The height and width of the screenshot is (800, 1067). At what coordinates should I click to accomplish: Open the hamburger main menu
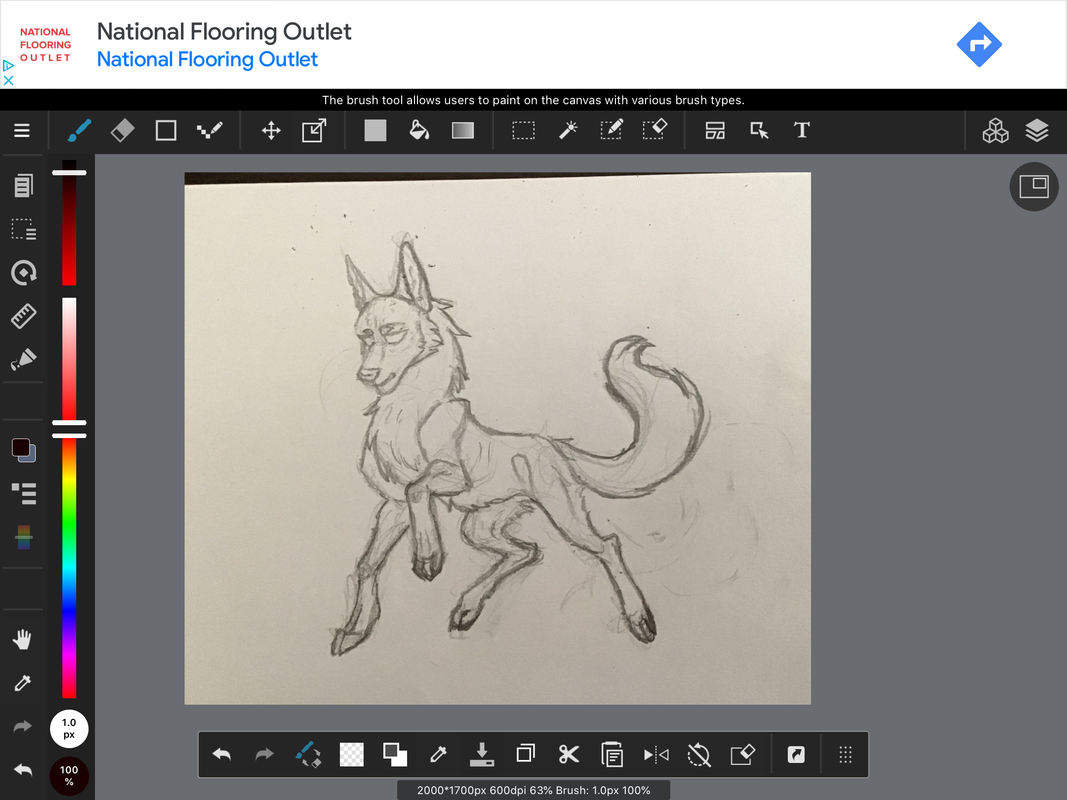tap(22, 131)
